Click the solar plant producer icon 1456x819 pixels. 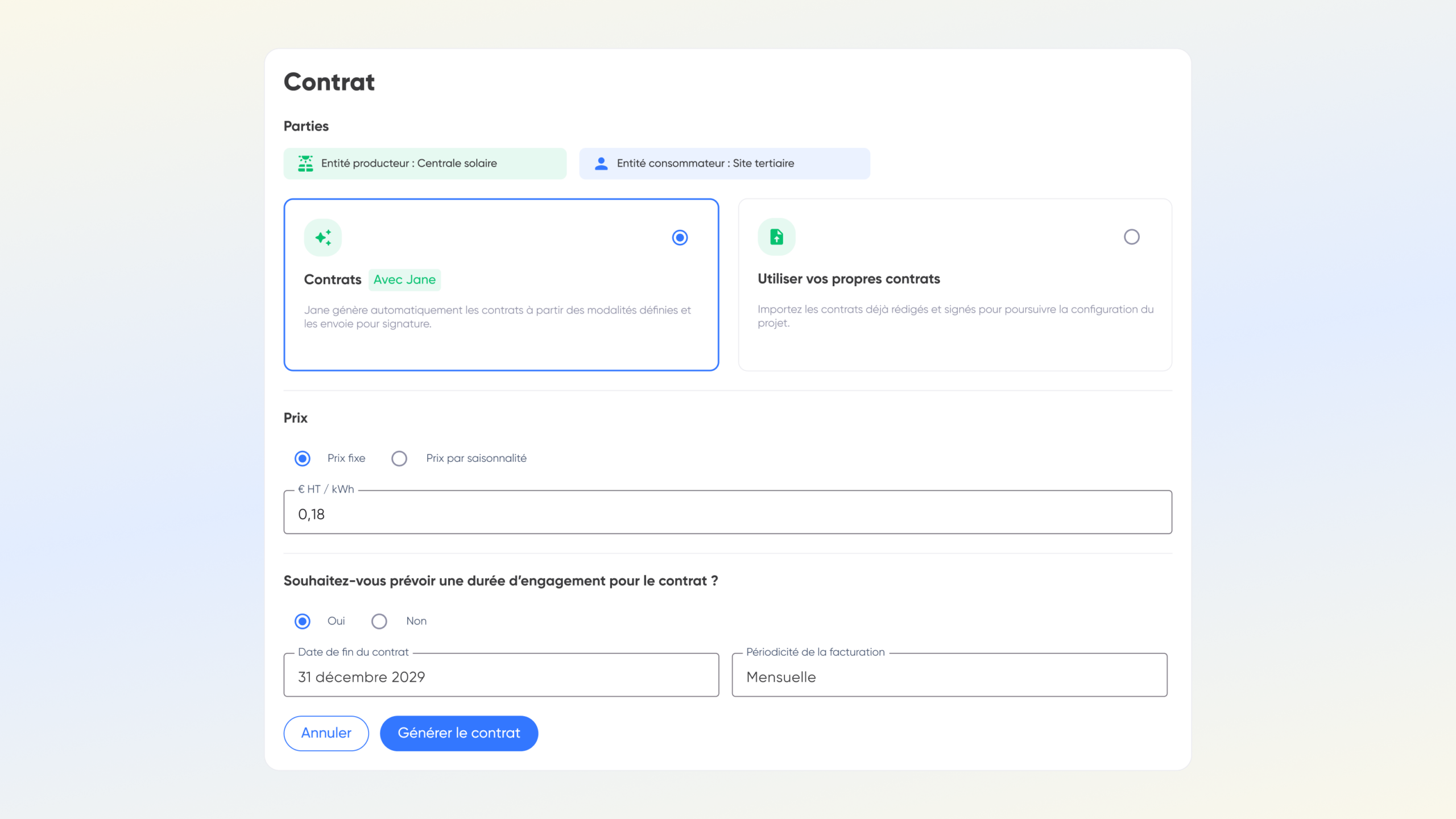point(305,163)
